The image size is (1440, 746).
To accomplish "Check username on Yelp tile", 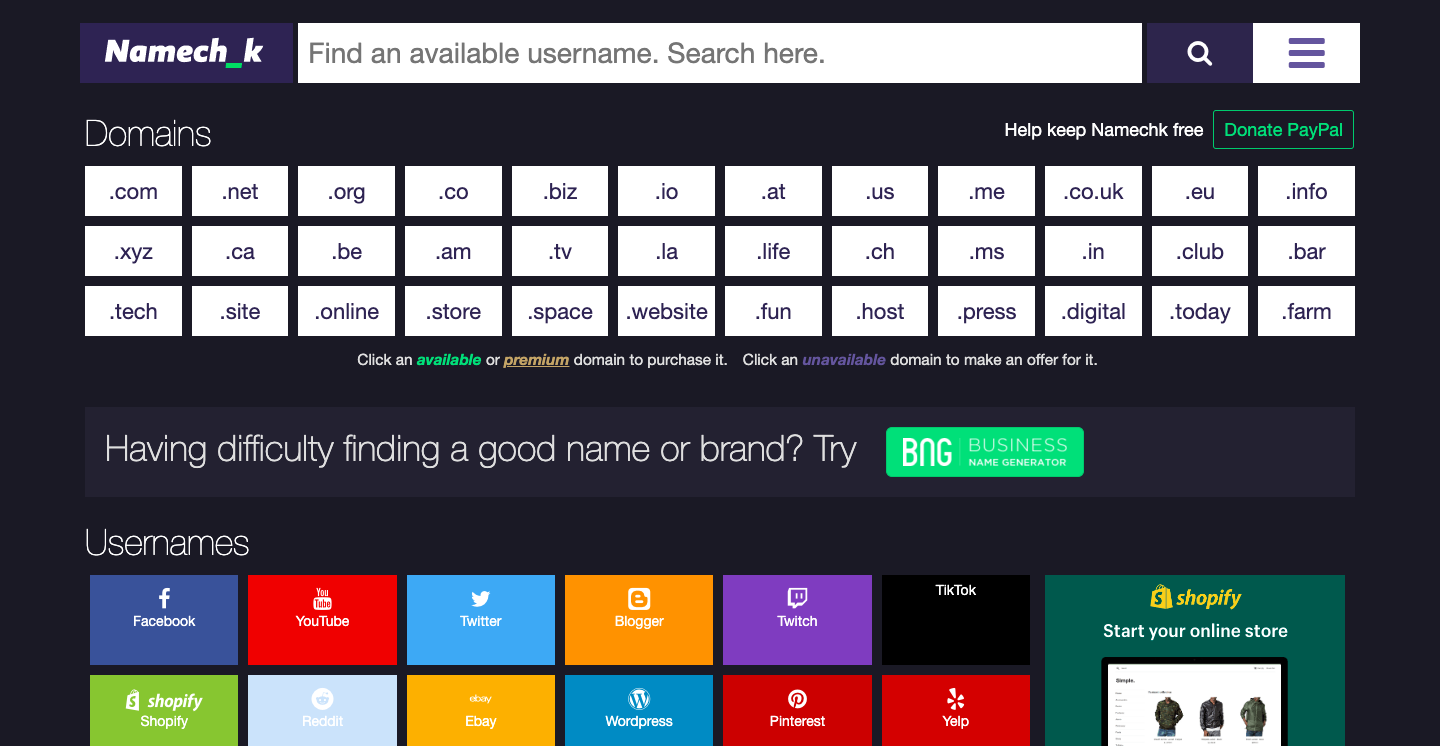I will 955,711.
